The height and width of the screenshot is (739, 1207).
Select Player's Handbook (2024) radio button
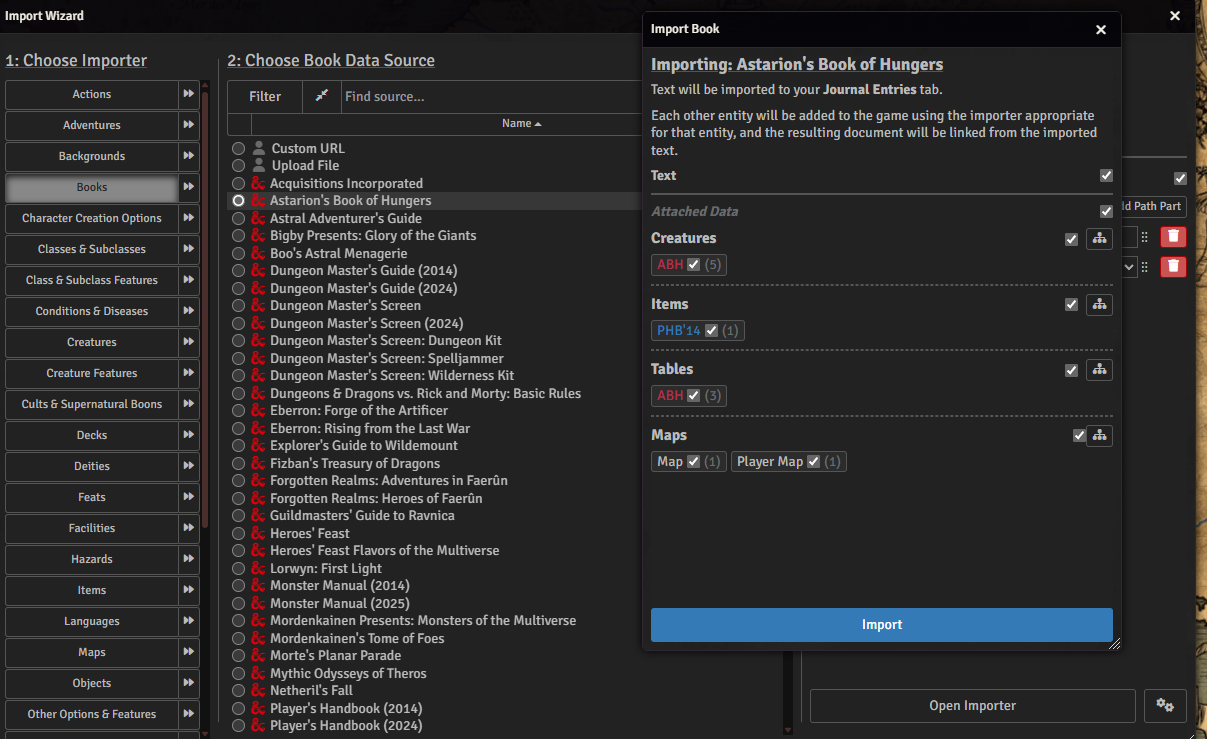coord(238,725)
